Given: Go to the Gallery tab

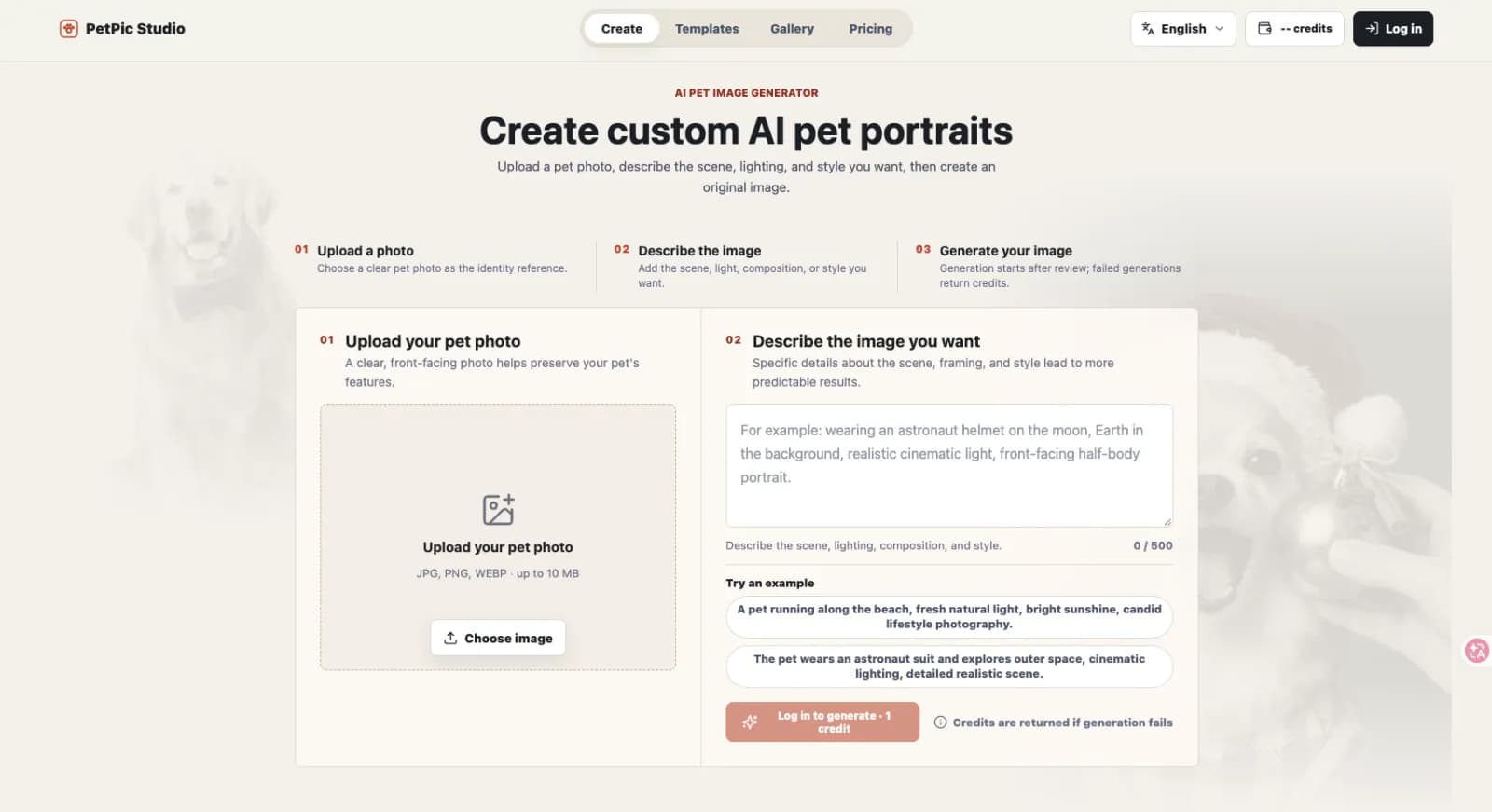Looking at the screenshot, I should click(x=792, y=29).
